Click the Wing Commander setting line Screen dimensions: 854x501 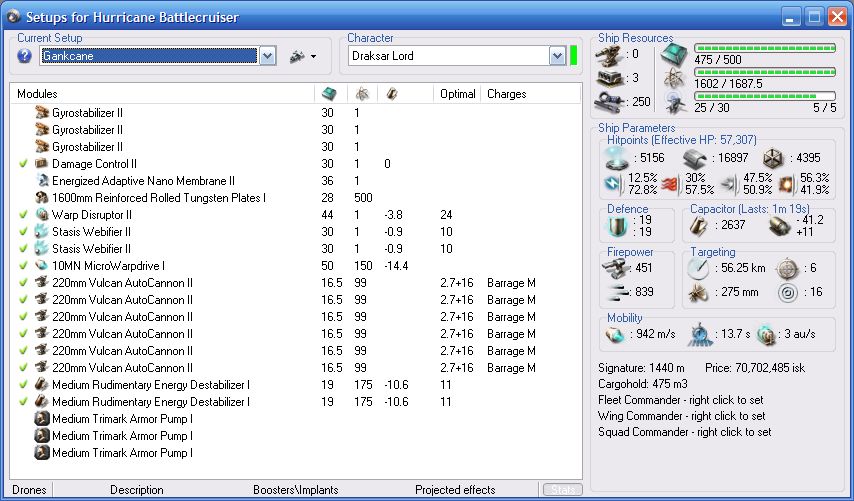681,416
